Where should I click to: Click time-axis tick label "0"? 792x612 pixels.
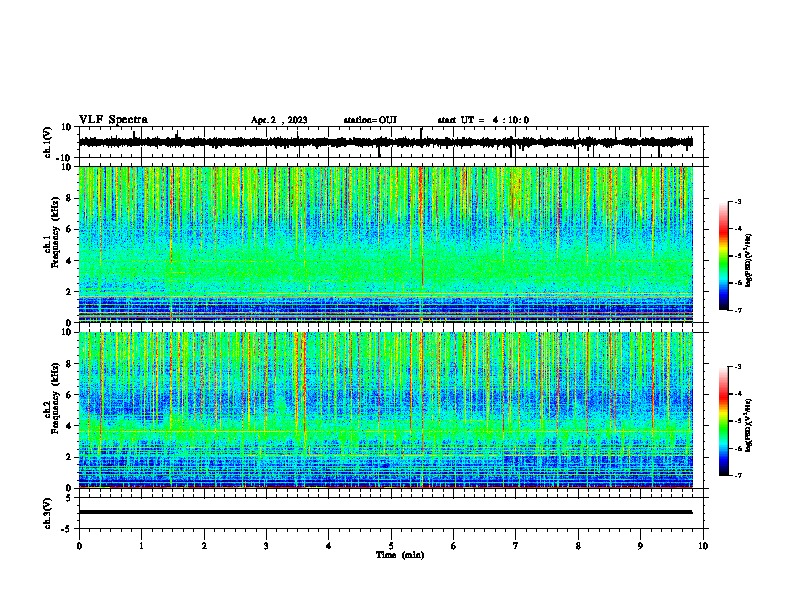pos(79,546)
